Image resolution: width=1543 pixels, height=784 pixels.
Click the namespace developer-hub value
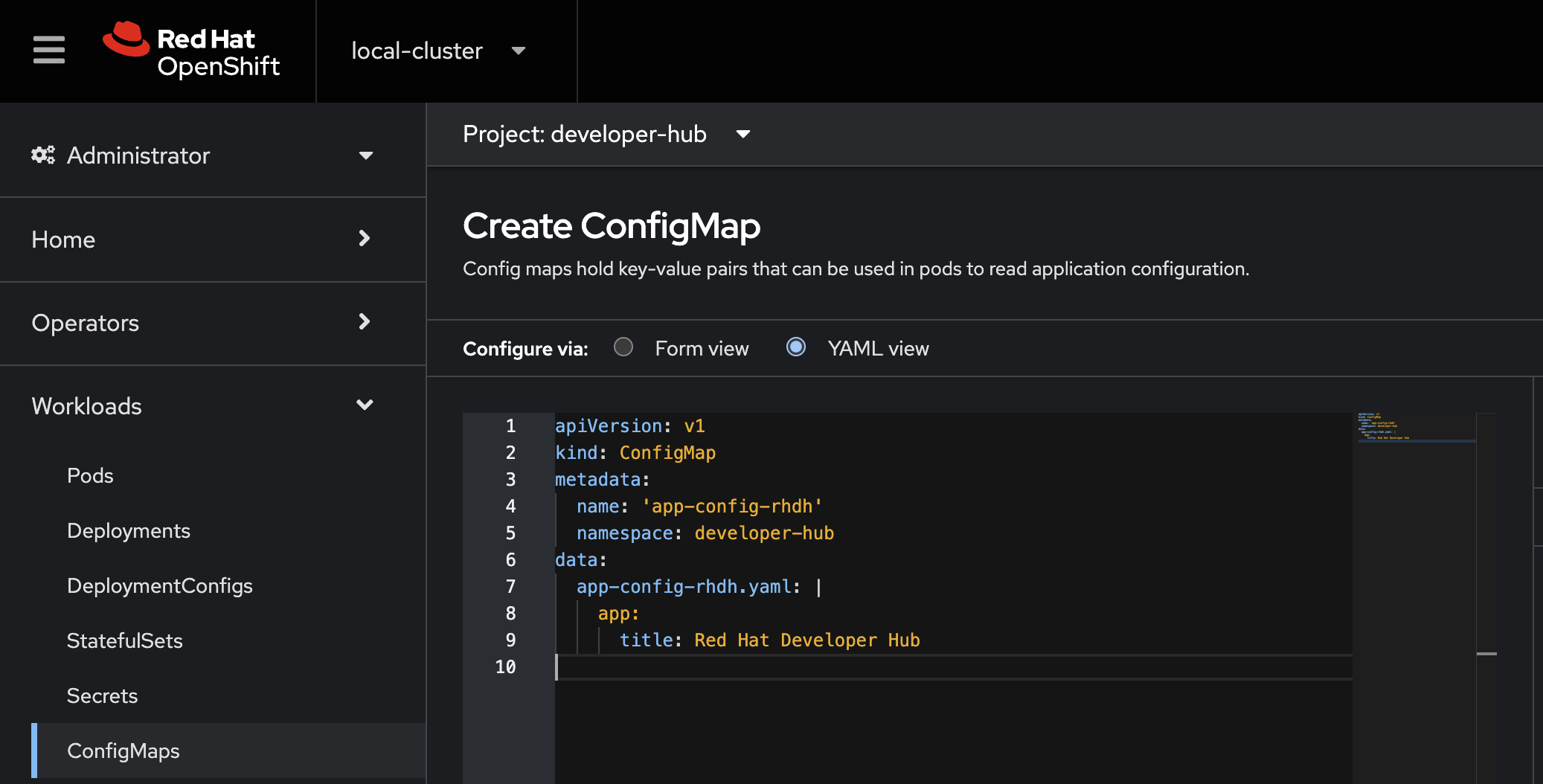tap(764, 533)
